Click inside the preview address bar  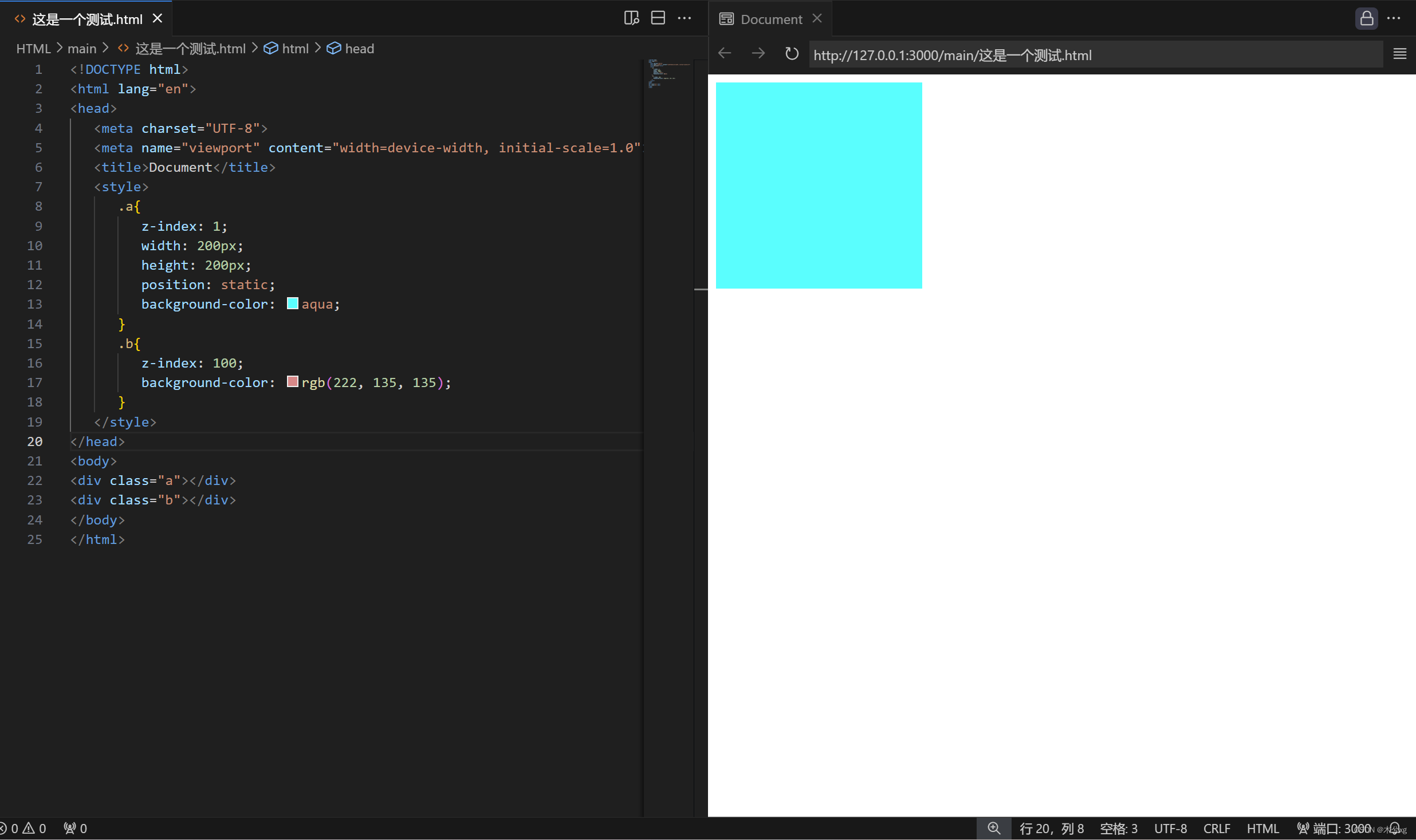pos(1031,55)
